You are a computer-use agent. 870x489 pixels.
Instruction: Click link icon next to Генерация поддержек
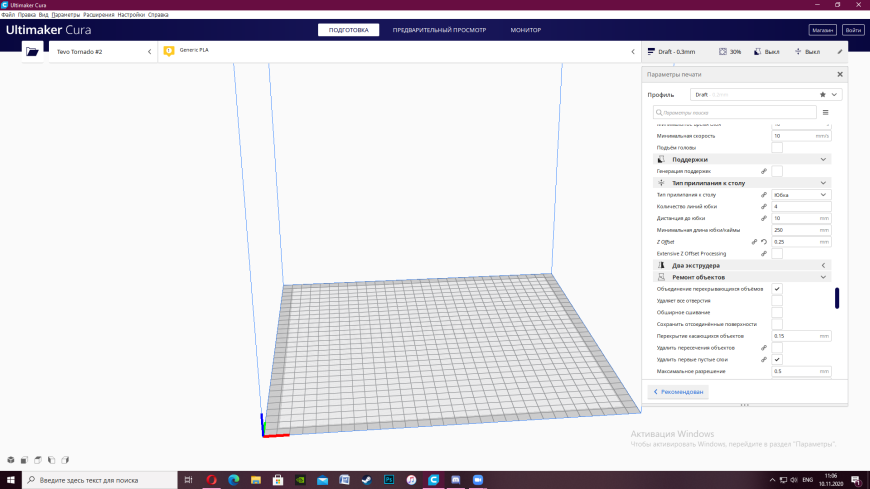[764, 172]
